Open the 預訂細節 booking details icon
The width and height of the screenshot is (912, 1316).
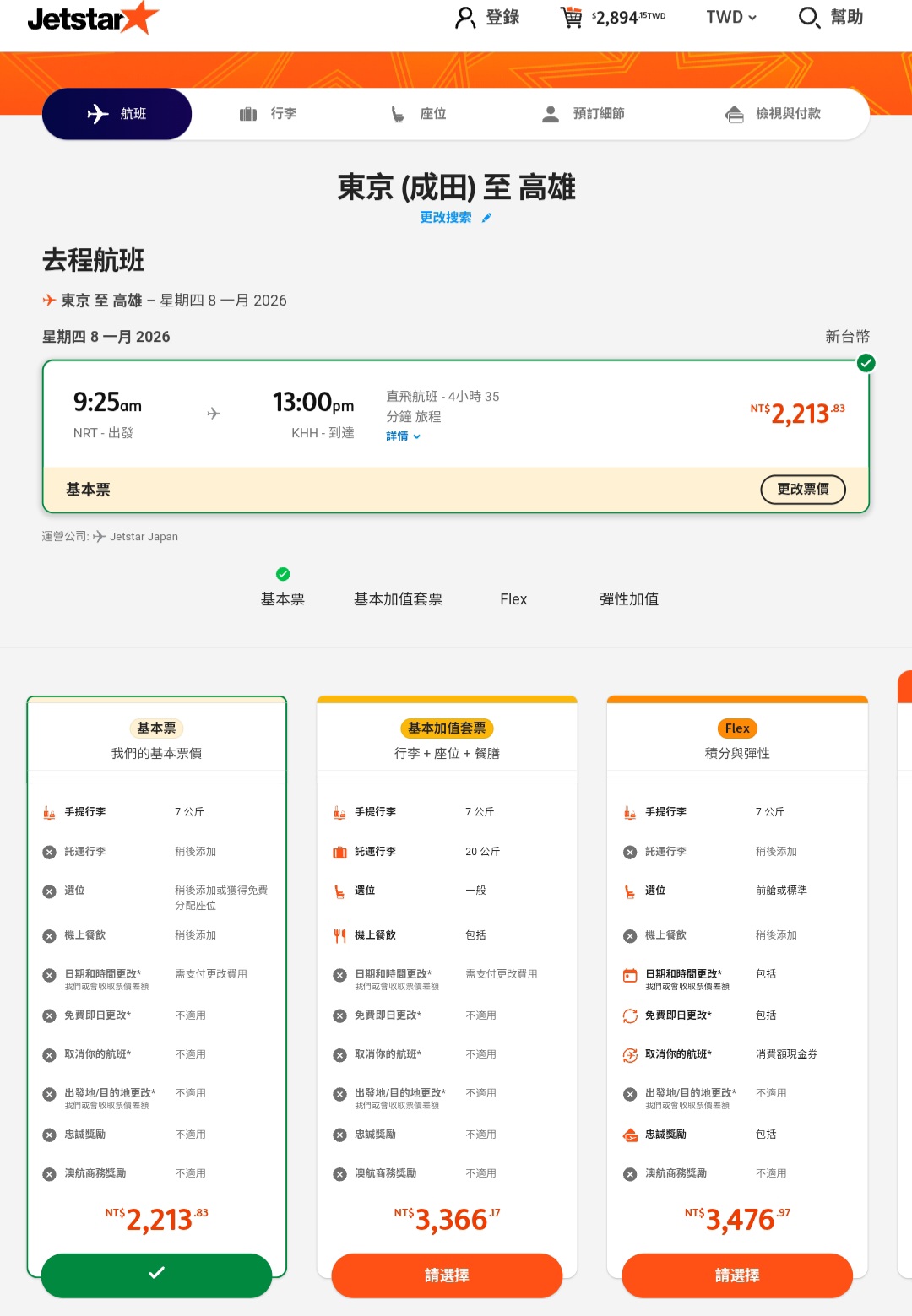coord(551,113)
